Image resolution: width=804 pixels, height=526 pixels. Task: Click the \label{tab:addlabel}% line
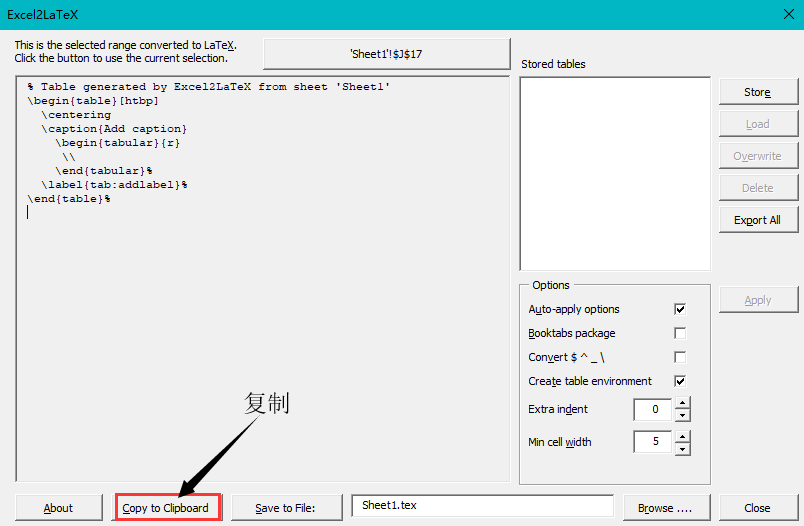click(x=114, y=185)
